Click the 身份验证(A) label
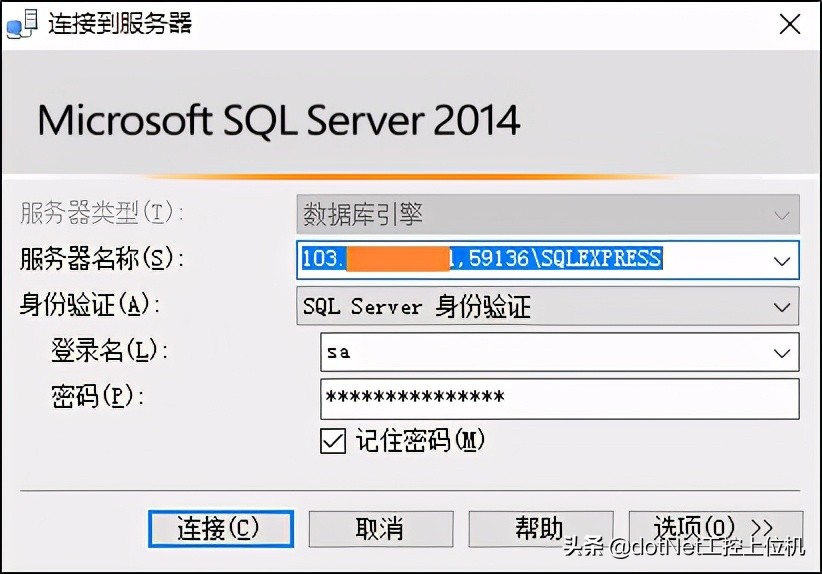Image resolution: width=822 pixels, height=574 pixels. pos(89,306)
